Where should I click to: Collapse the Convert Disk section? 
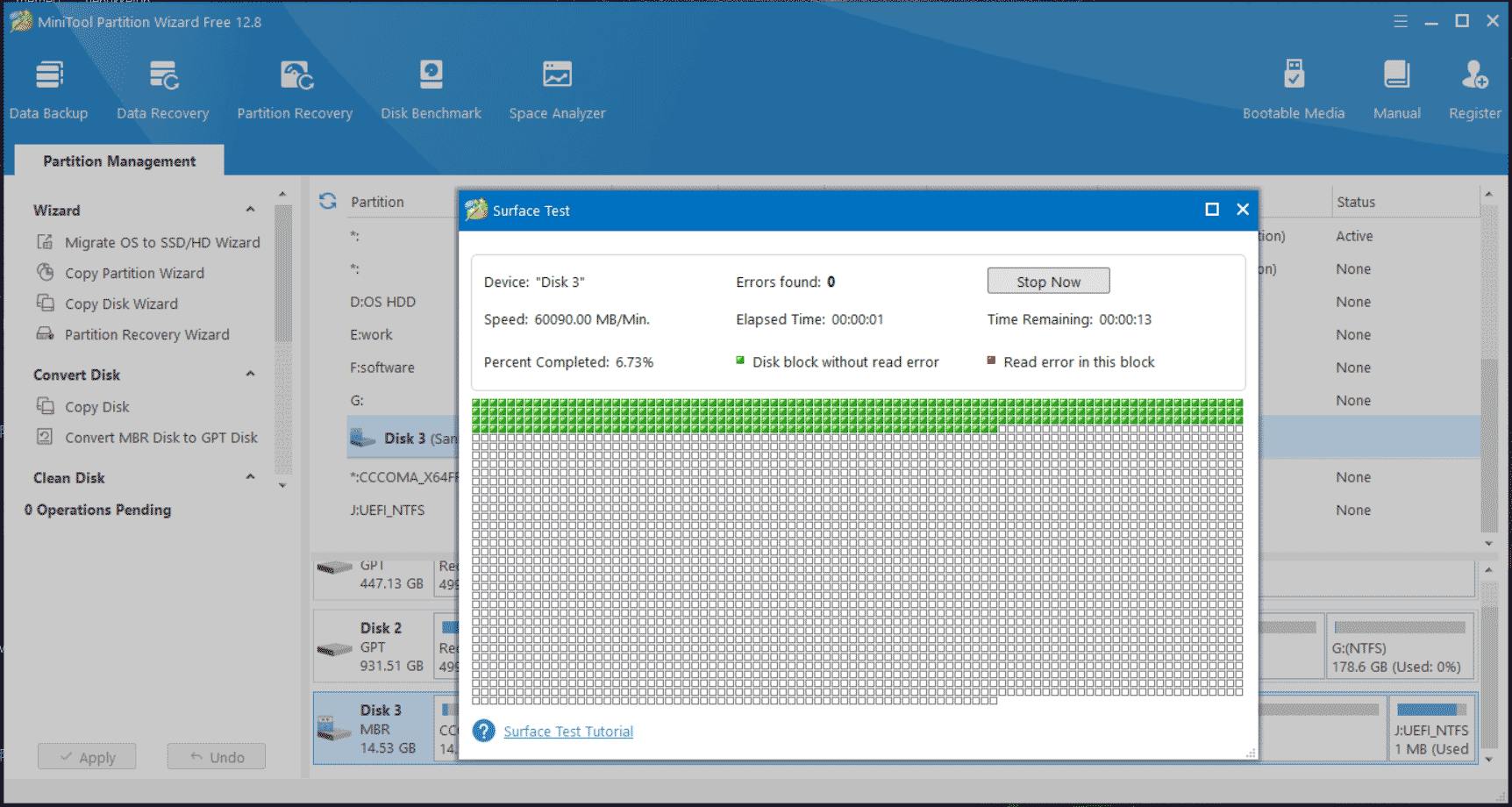[250, 374]
